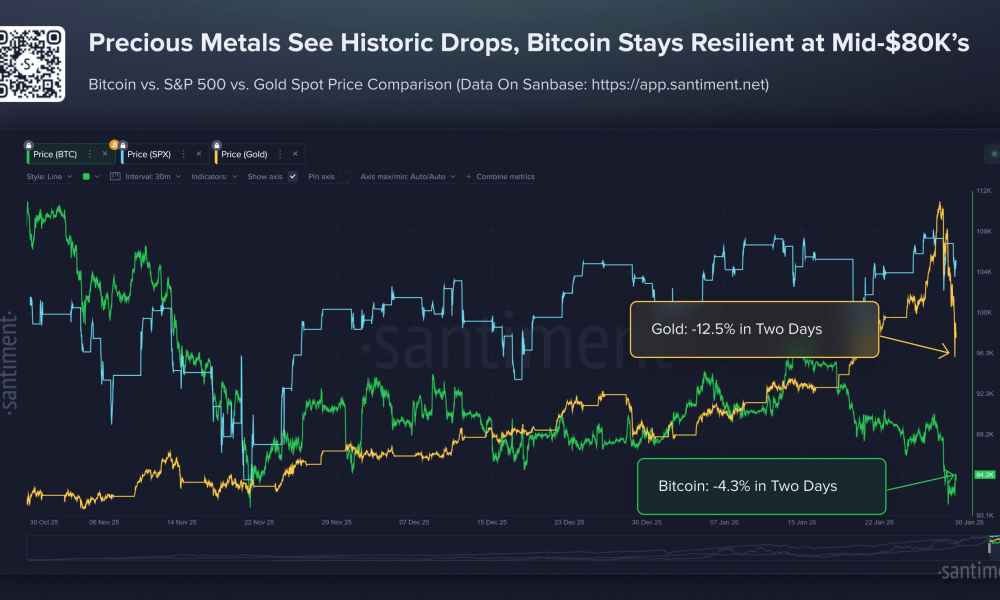Click the lock icon on Price (BTC) tab
This screenshot has height=600, width=1000.
click(27, 144)
